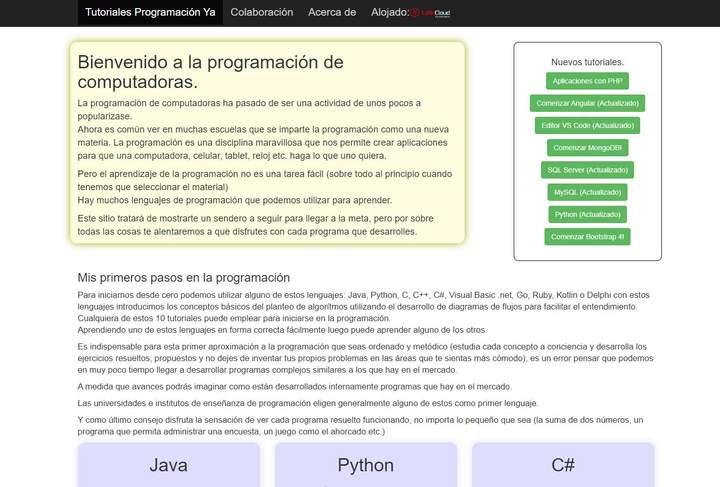The image size is (720, 487).
Task: Click the heading Bienvenido a la programación de computadoras
Action: pyautogui.click(x=210, y=72)
